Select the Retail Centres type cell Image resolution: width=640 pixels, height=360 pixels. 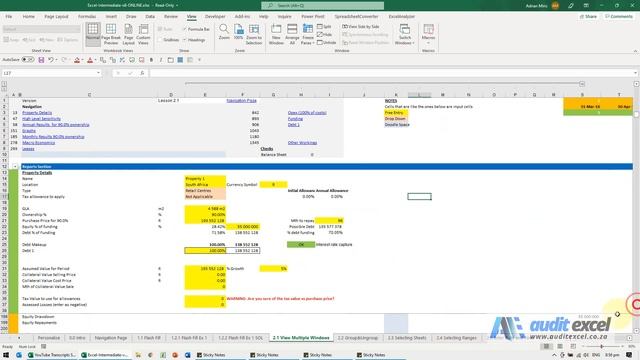click(205, 191)
